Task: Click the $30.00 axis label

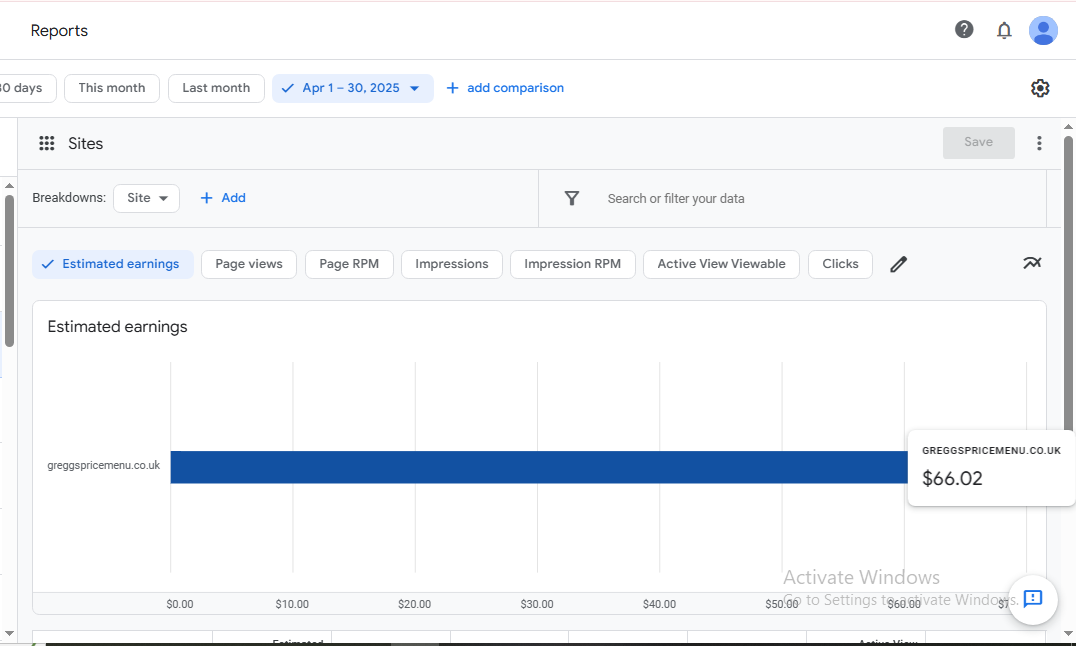Action: (537, 604)
